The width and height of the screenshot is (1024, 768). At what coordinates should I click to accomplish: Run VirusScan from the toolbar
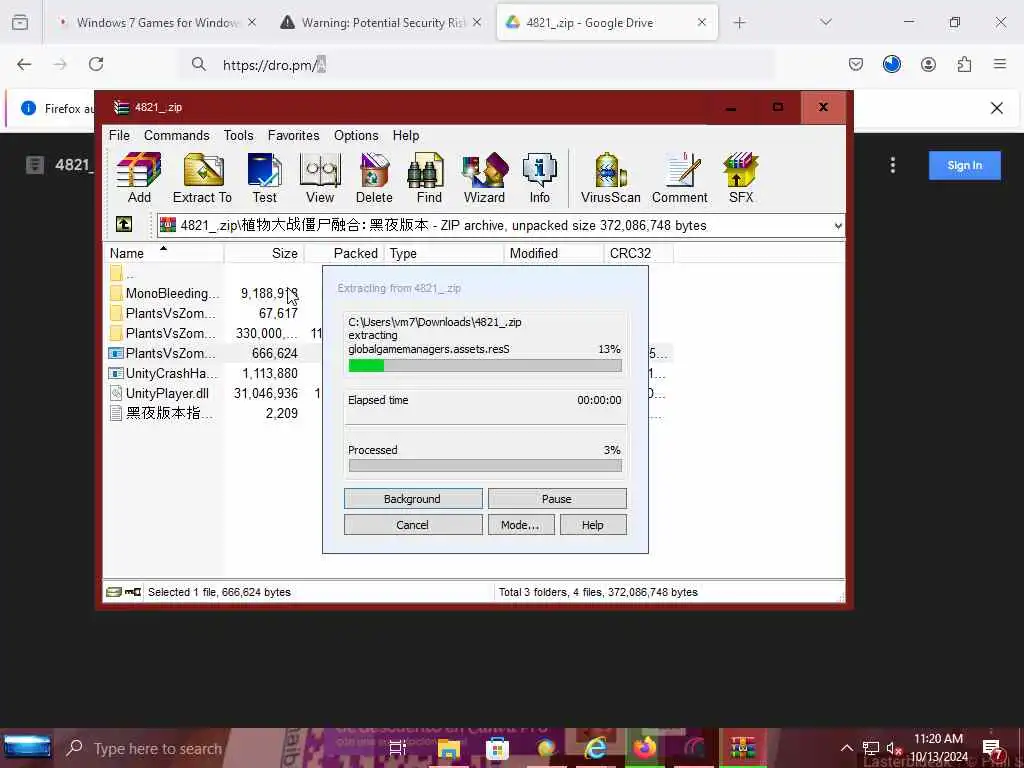[x=611, y=178]
